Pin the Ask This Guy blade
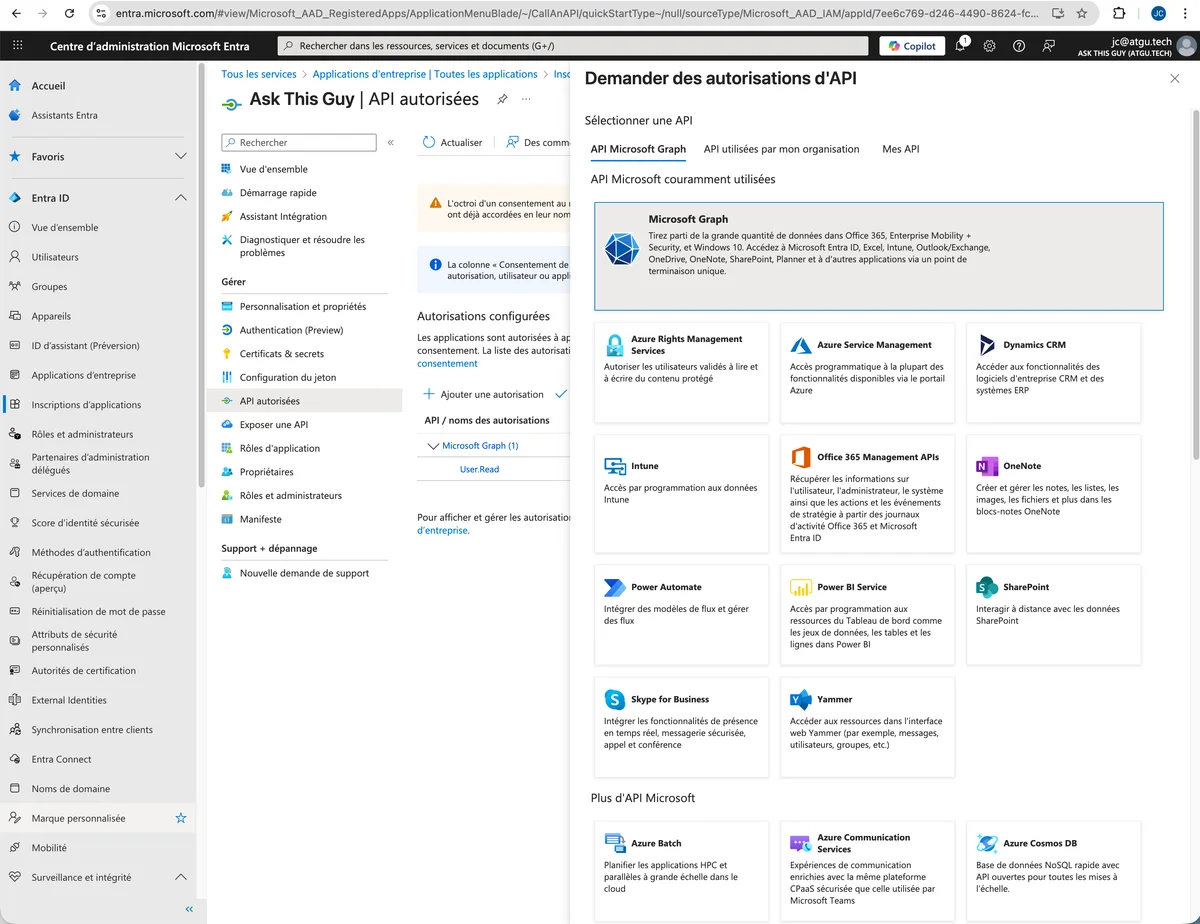This screenshot has height=924, width=1200. tap(502, 99)
